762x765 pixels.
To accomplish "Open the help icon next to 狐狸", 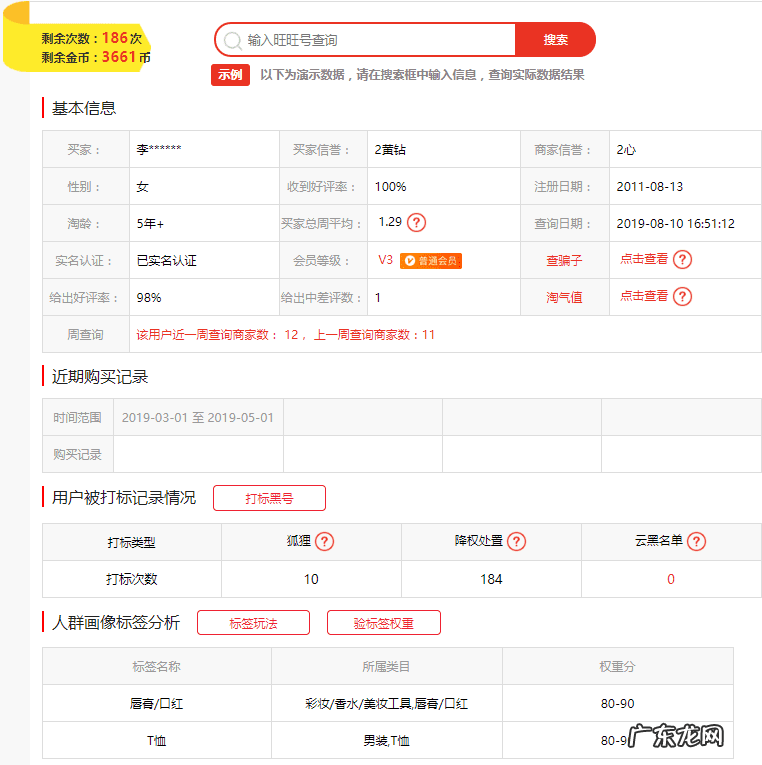I will 324,542.
